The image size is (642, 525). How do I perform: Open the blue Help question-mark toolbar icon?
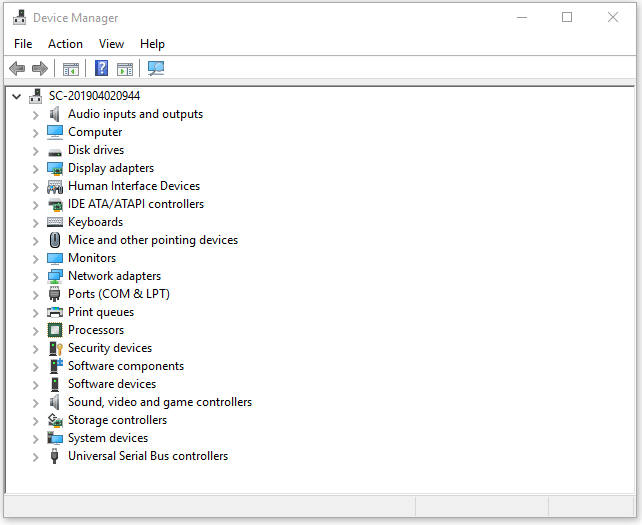[x=102, y=68]
